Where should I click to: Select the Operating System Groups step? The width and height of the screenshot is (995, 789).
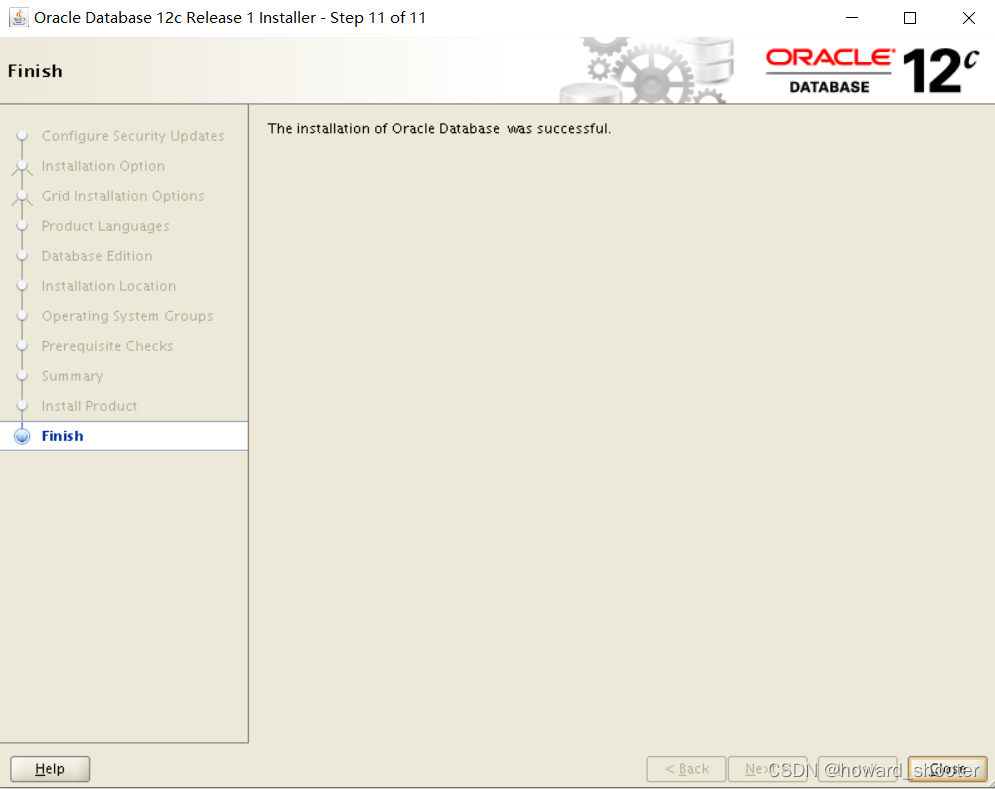[x=127, y=315]
